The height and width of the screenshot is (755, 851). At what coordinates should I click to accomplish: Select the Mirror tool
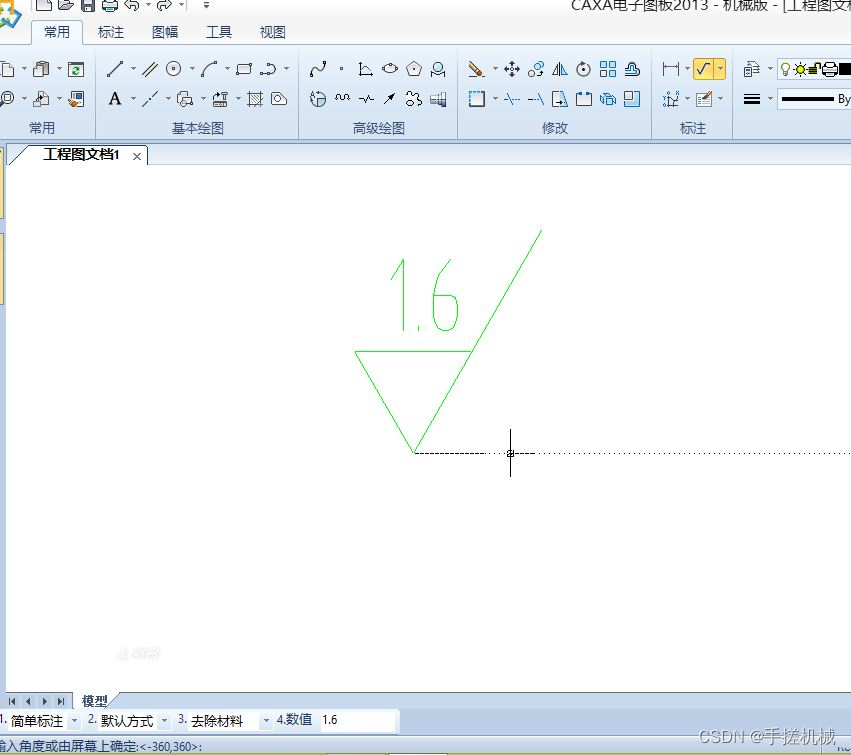(560, 69)
